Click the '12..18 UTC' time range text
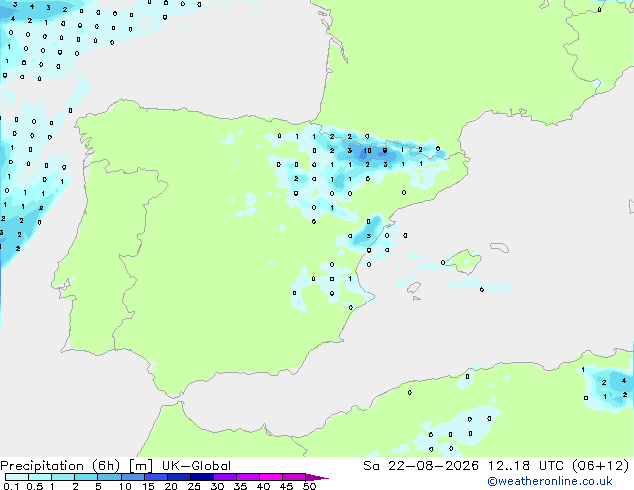The width and height of the screenshot is (634, 490). pos(525,466)
